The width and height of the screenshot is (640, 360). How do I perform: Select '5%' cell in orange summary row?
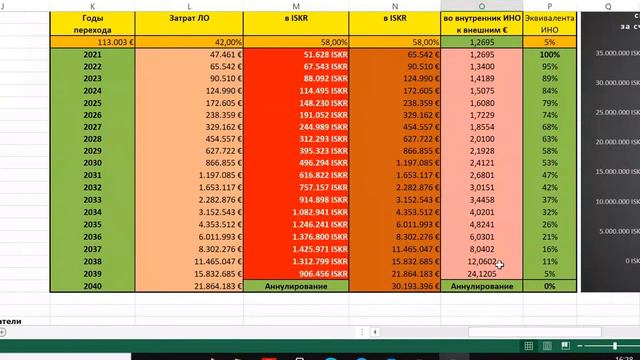549,42
